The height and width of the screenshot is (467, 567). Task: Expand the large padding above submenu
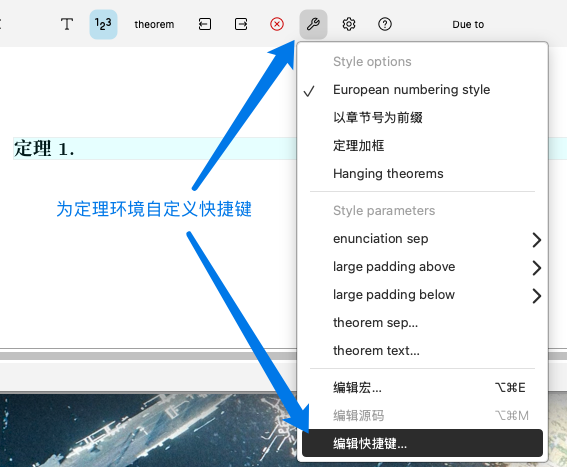[x=422, y=267]
